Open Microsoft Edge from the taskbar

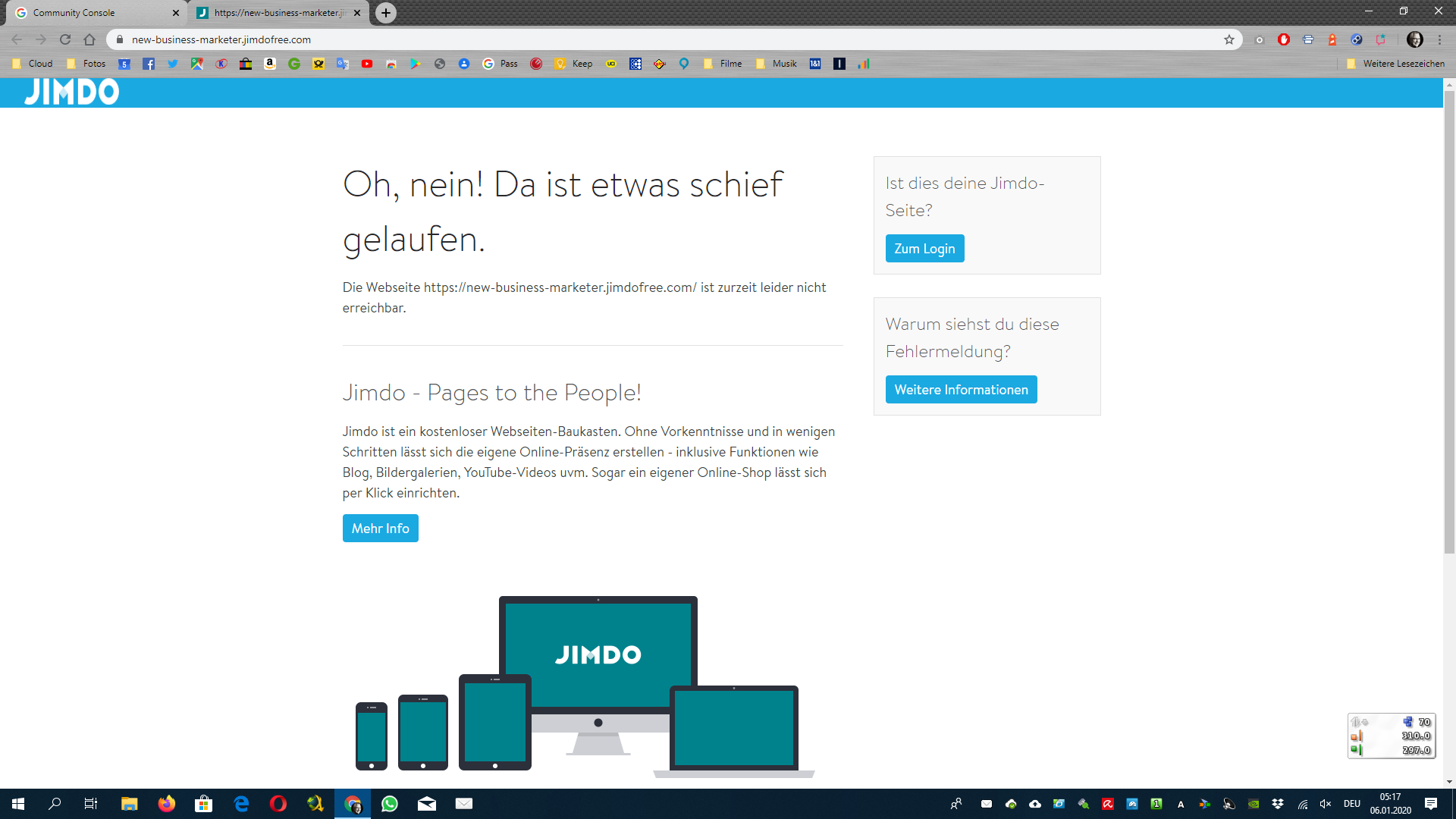coord(241,804)
